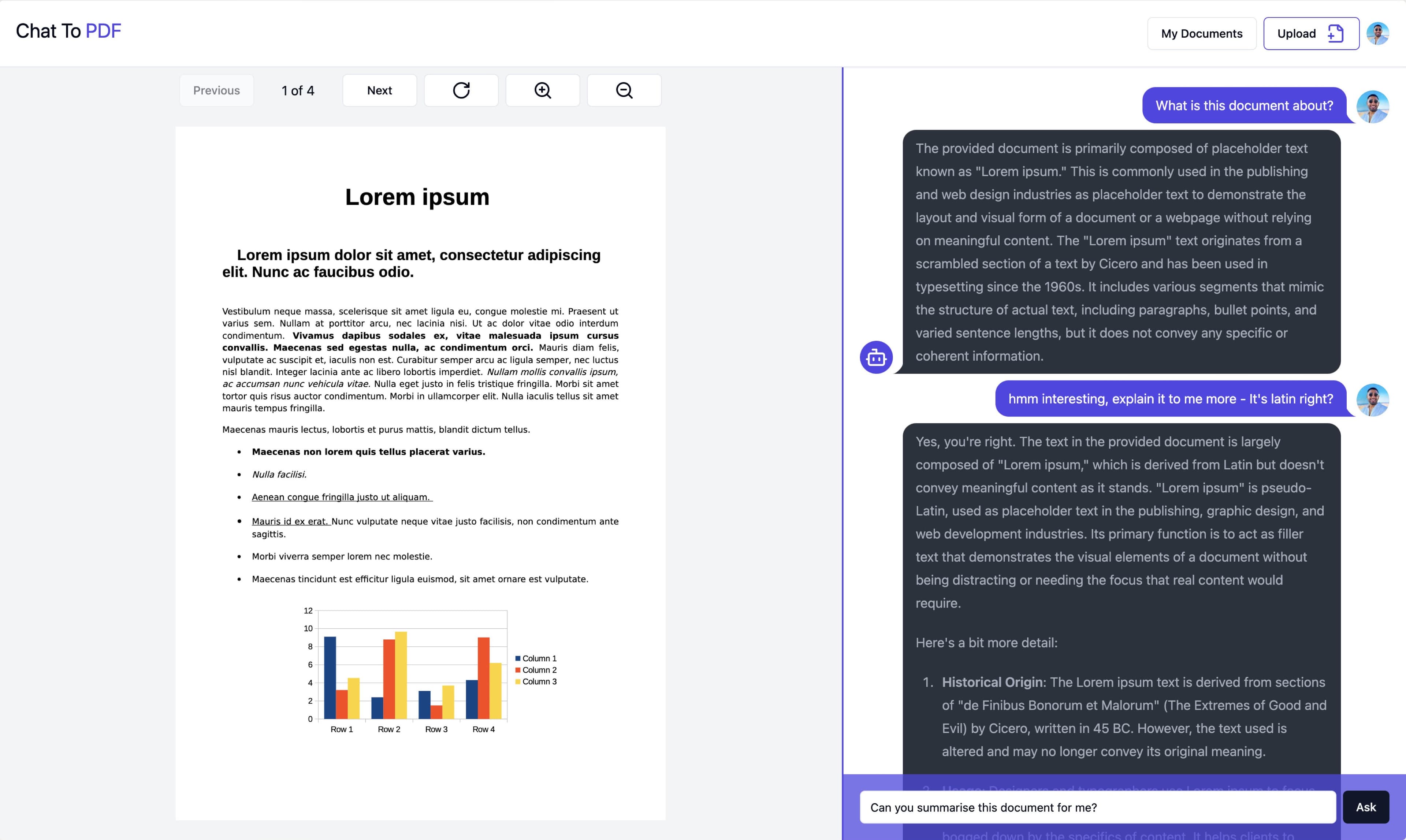Click the zoom in magnifier icon
Viewport: 1406px width, 840px height.
tap(542, 90)
